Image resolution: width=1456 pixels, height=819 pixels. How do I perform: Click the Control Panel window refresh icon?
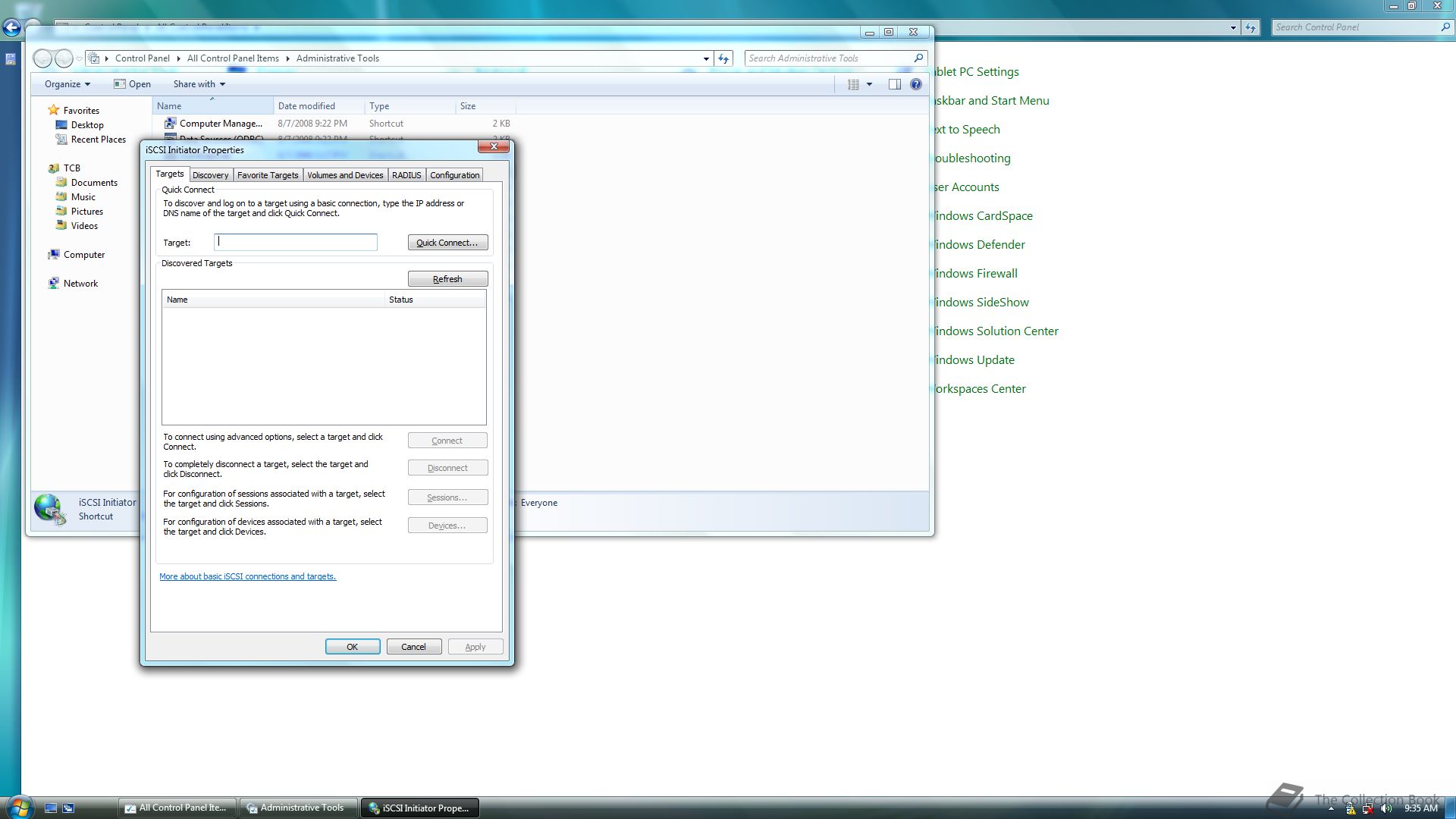click(x=1250, y=27)
